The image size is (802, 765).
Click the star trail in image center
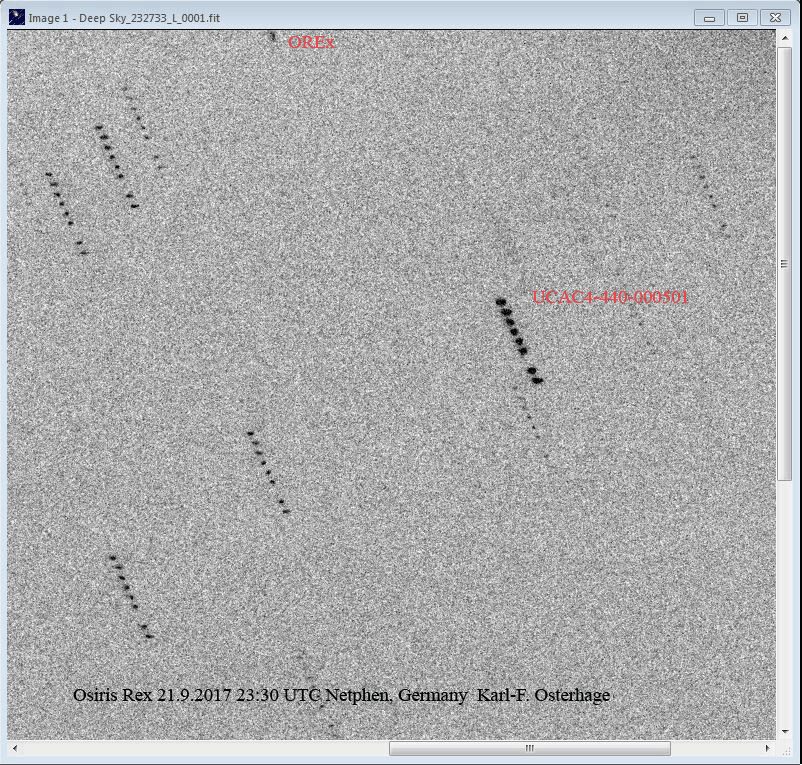(x=267, y=471)
